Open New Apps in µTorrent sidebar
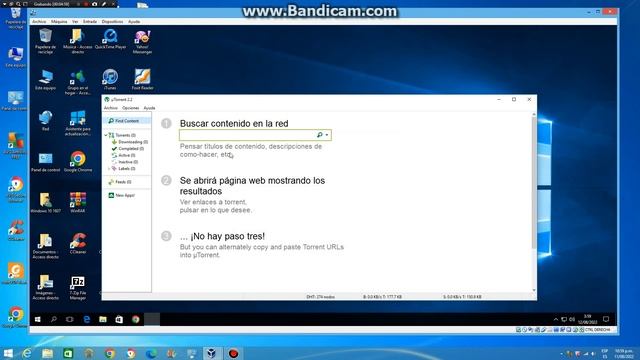Viewport: 640px width, 360px height. click(122, 196)
